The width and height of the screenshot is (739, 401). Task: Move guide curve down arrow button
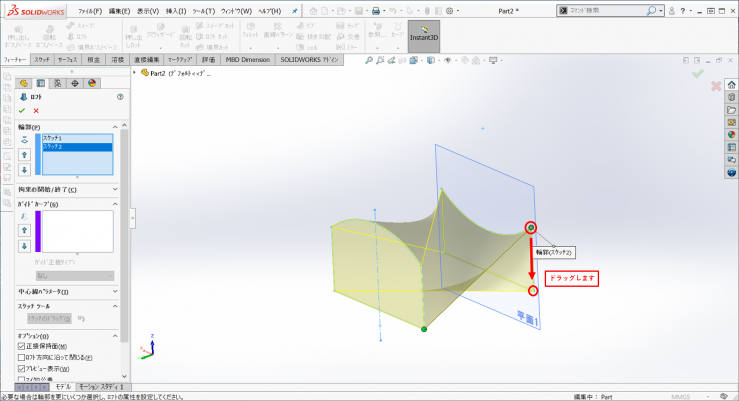25,245
